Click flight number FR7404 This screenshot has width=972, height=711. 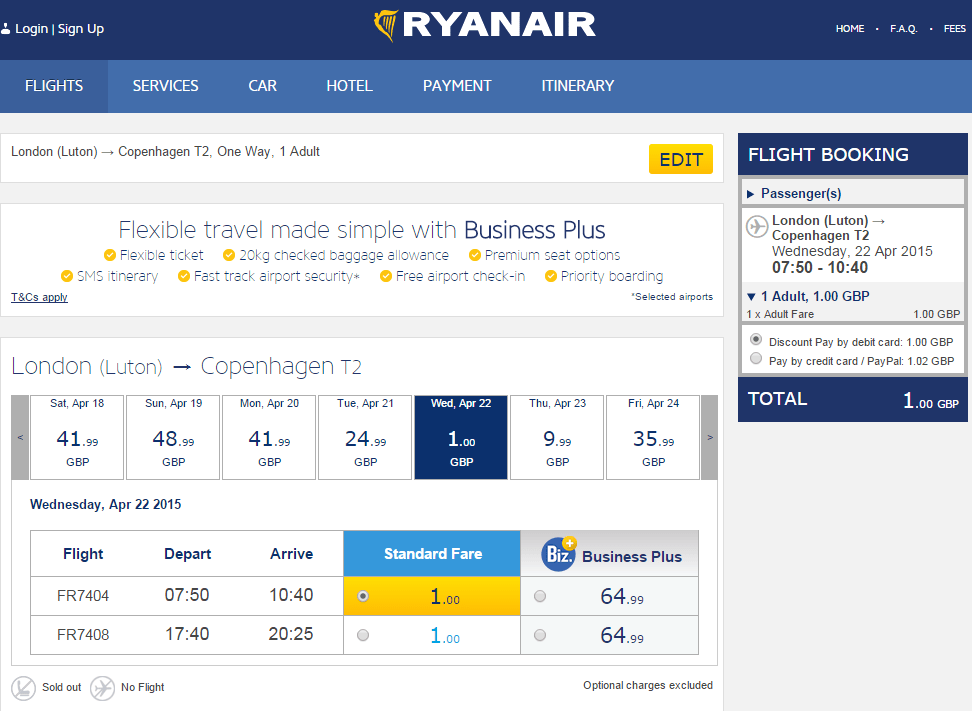[83, 596]
